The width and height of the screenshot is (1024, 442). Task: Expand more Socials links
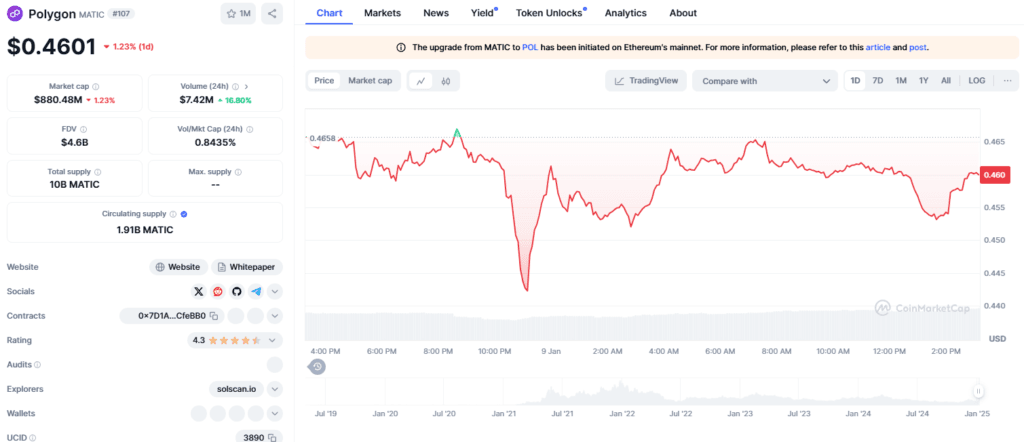[x=275, y=291]
